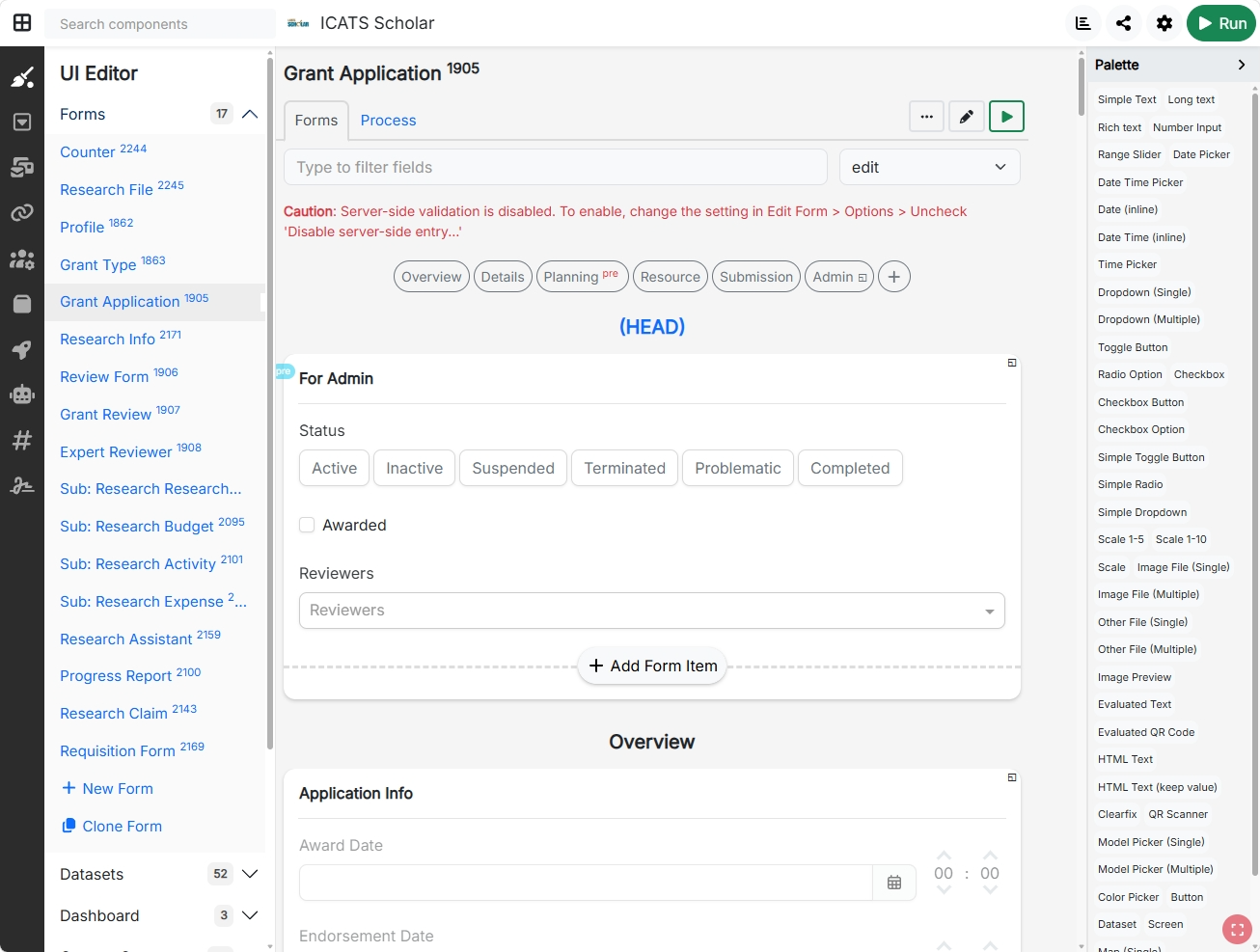Open the Progress Report form
1260x952 pixels.
[x=130, y=675]
